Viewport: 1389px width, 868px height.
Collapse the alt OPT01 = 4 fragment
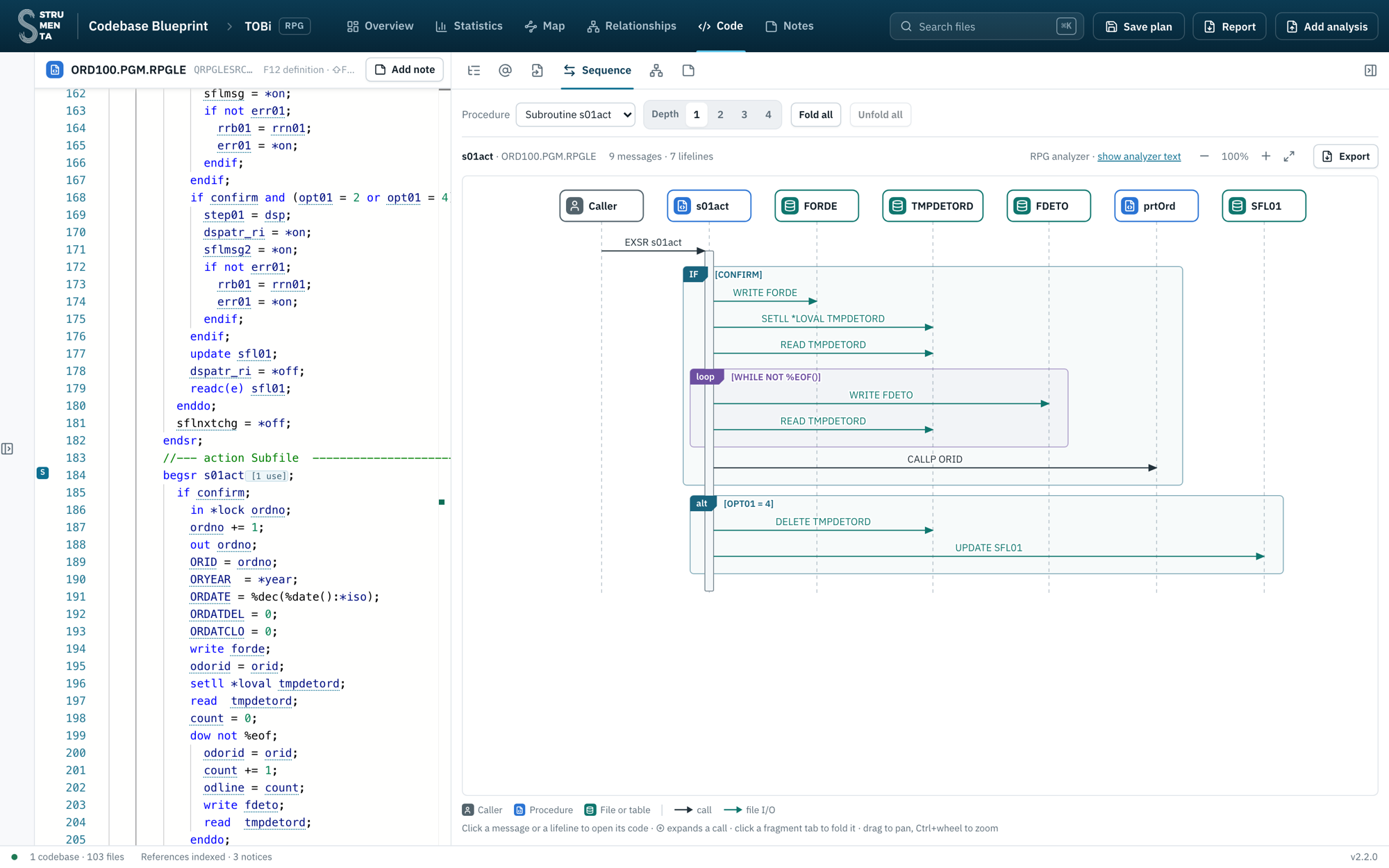click(x=702, y=503)
